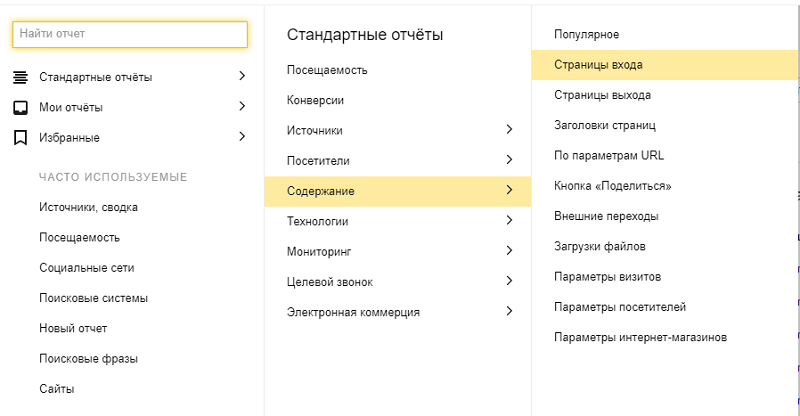This screenshot has width=800, height=416.
Task: Expand the Электронная коммерция arrow
Action: pyautogui.click(x=509, y=311)
